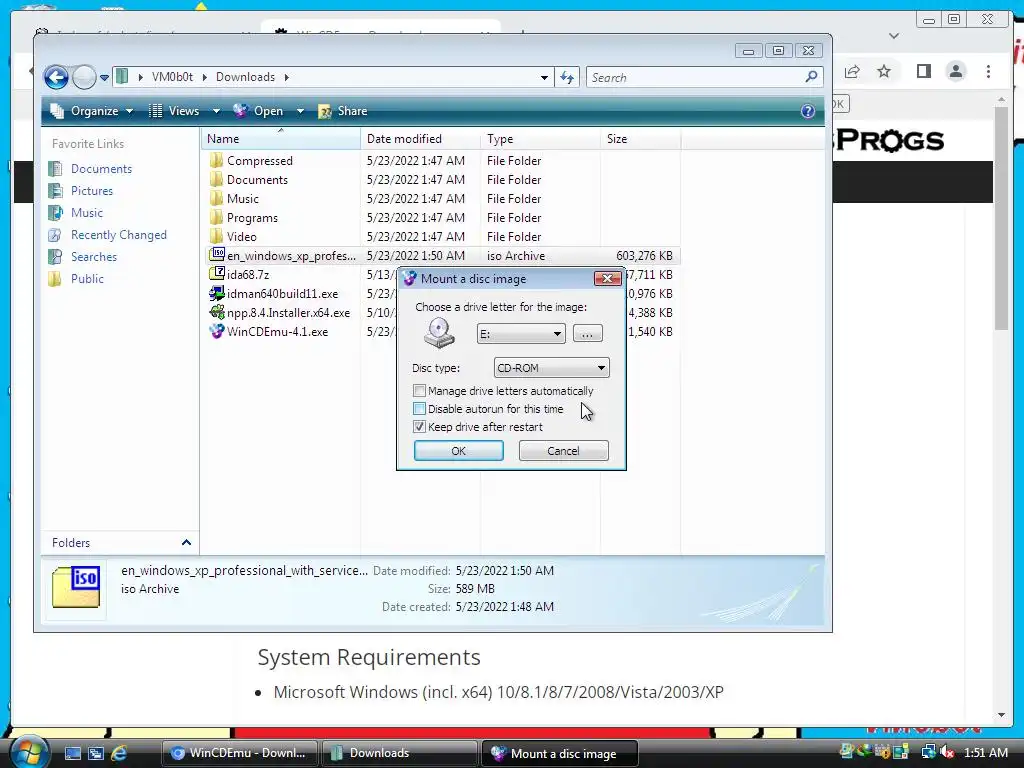Uncheck Keep drive after restart

point(419,426)
